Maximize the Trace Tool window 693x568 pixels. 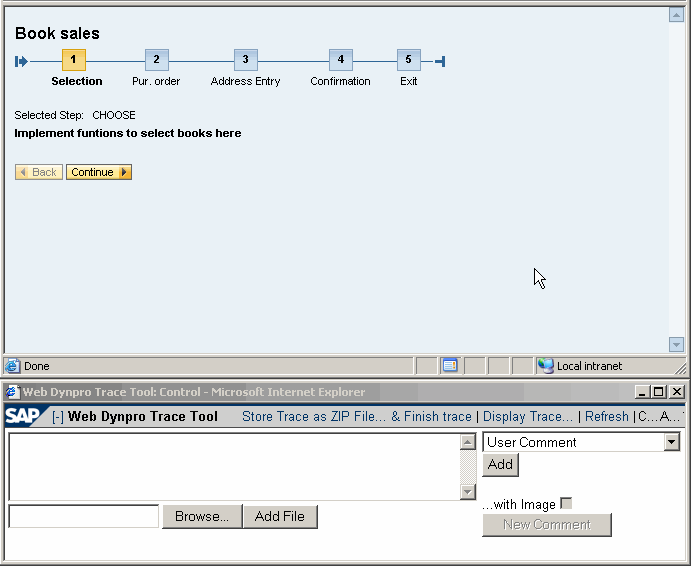point(659,392)
